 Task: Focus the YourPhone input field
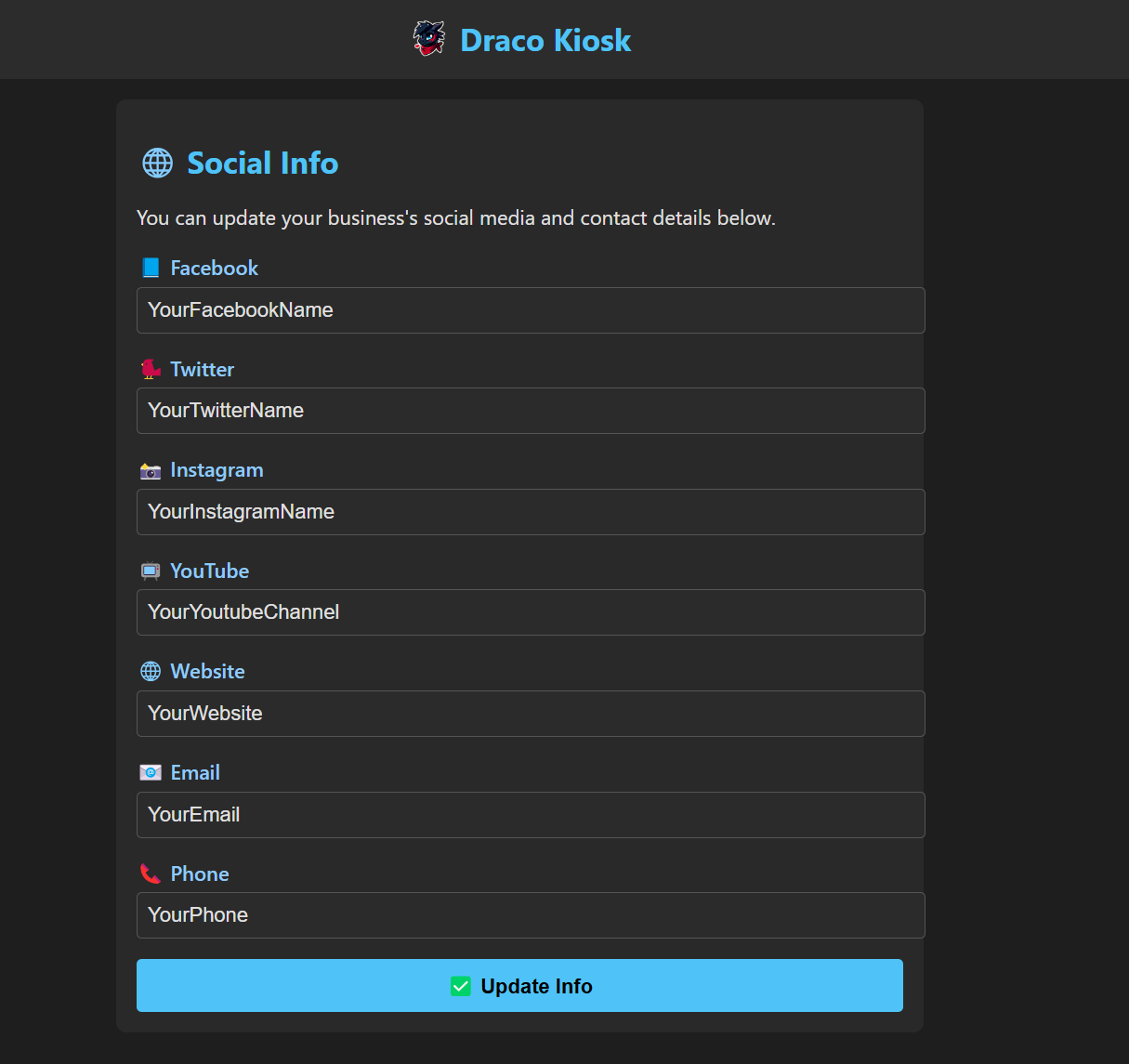point(531,915)
